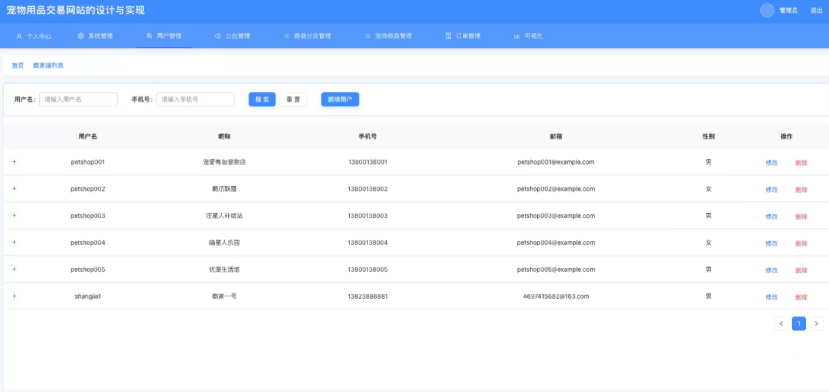Click 删除 for petshop004

pyautogui.click(x=801, y=244)
